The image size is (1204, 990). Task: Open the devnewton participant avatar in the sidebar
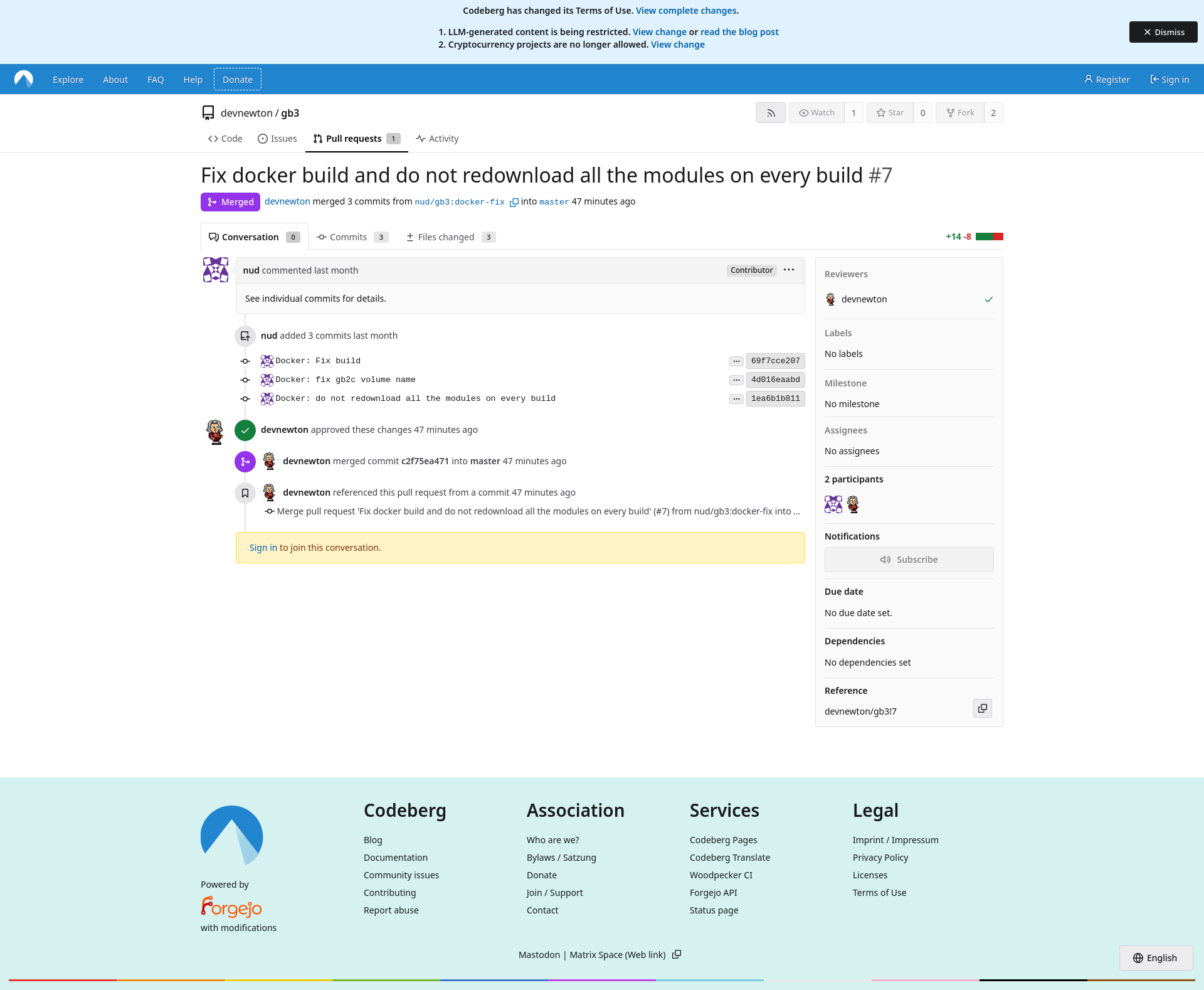[x=853, y=504]
